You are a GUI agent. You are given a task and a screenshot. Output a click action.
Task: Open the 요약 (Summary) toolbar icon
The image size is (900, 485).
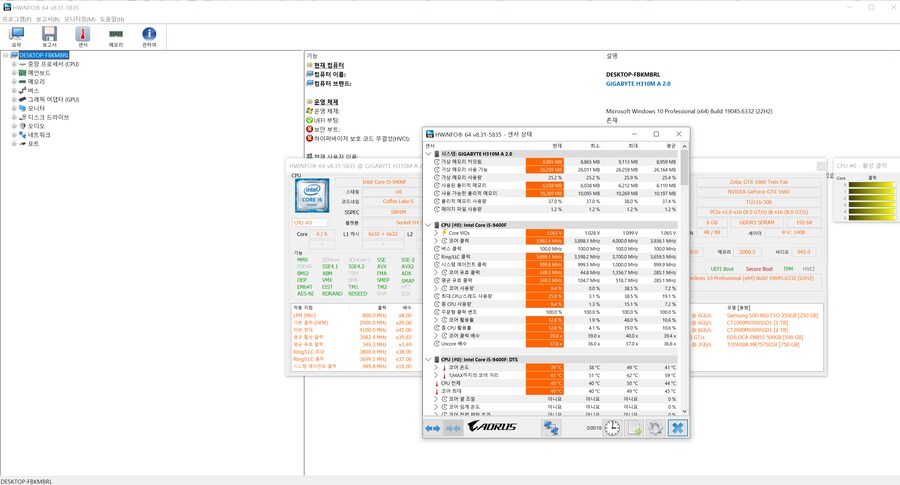[16, 37]
